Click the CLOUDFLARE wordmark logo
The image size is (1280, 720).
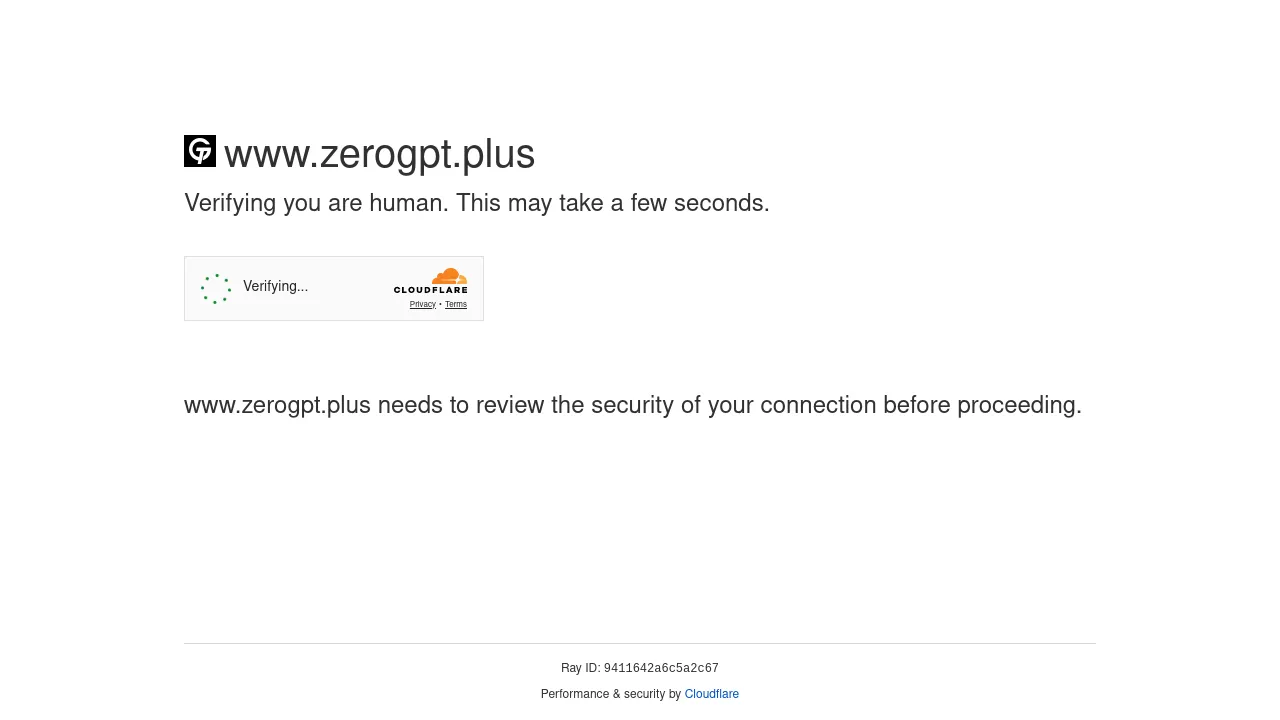click(x=430, y=291)
